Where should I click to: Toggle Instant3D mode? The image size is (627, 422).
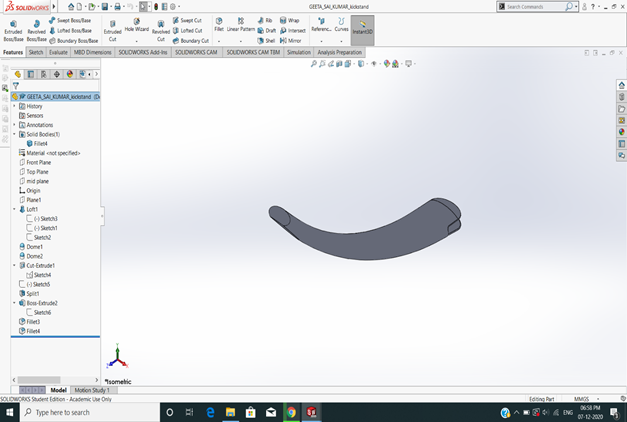coord(362,30)
